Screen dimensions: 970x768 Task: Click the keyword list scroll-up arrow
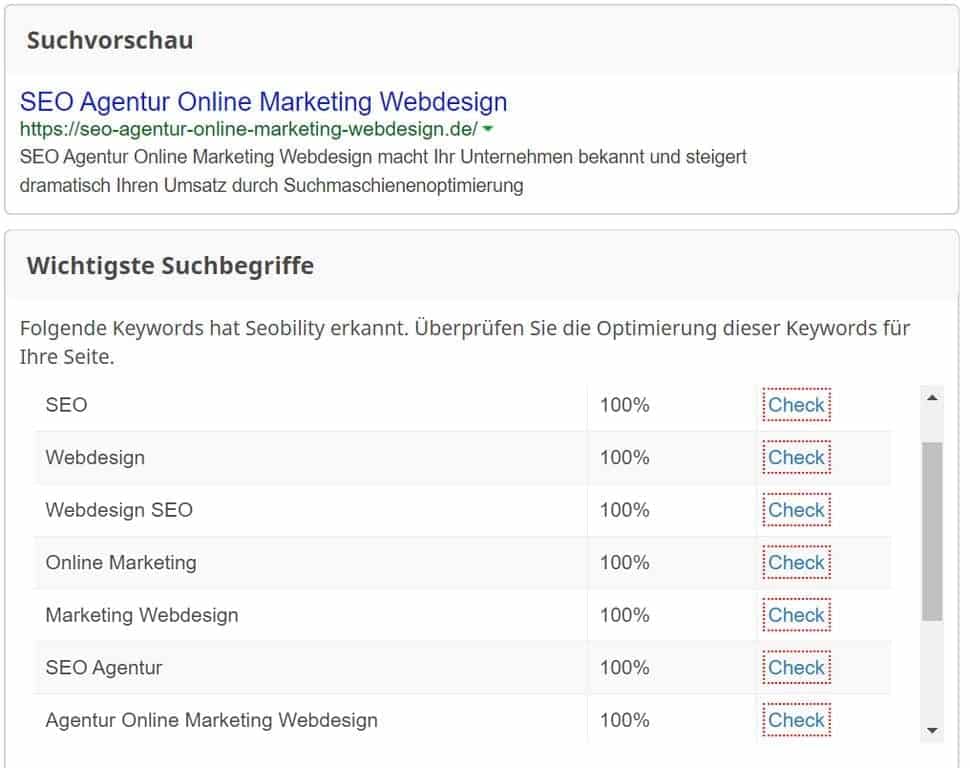tap(932, 398)
